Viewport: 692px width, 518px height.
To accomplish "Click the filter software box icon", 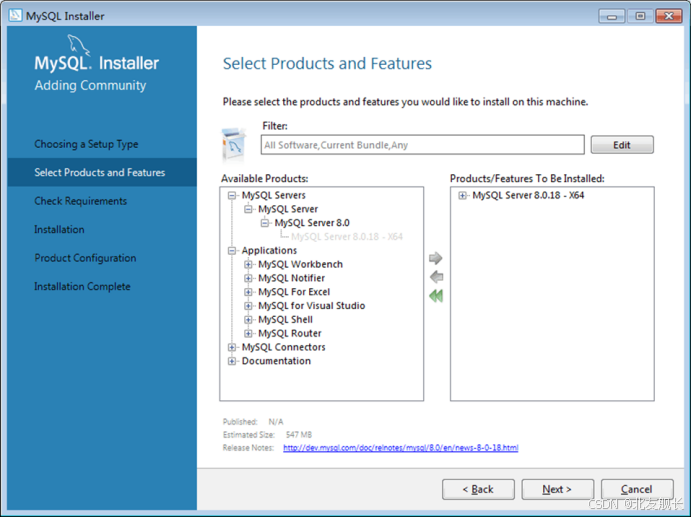I will [233, 145].
